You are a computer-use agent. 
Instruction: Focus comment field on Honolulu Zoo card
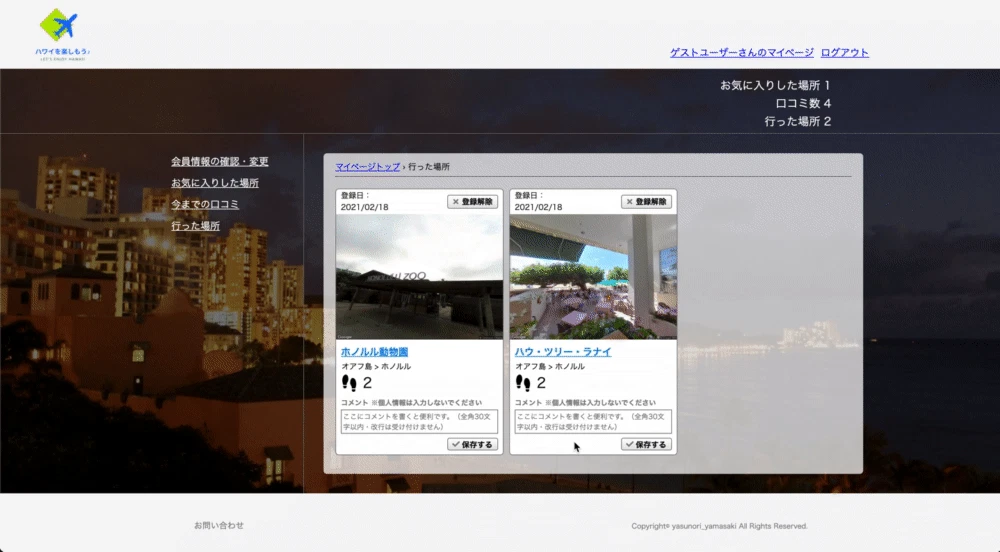click(419, 421)
